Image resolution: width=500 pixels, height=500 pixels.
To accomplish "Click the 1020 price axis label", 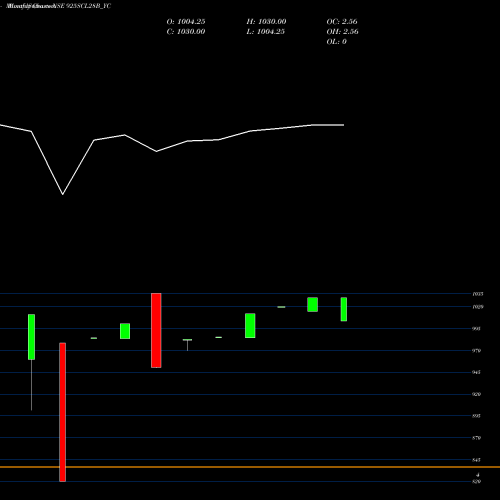I will (478, 307).
